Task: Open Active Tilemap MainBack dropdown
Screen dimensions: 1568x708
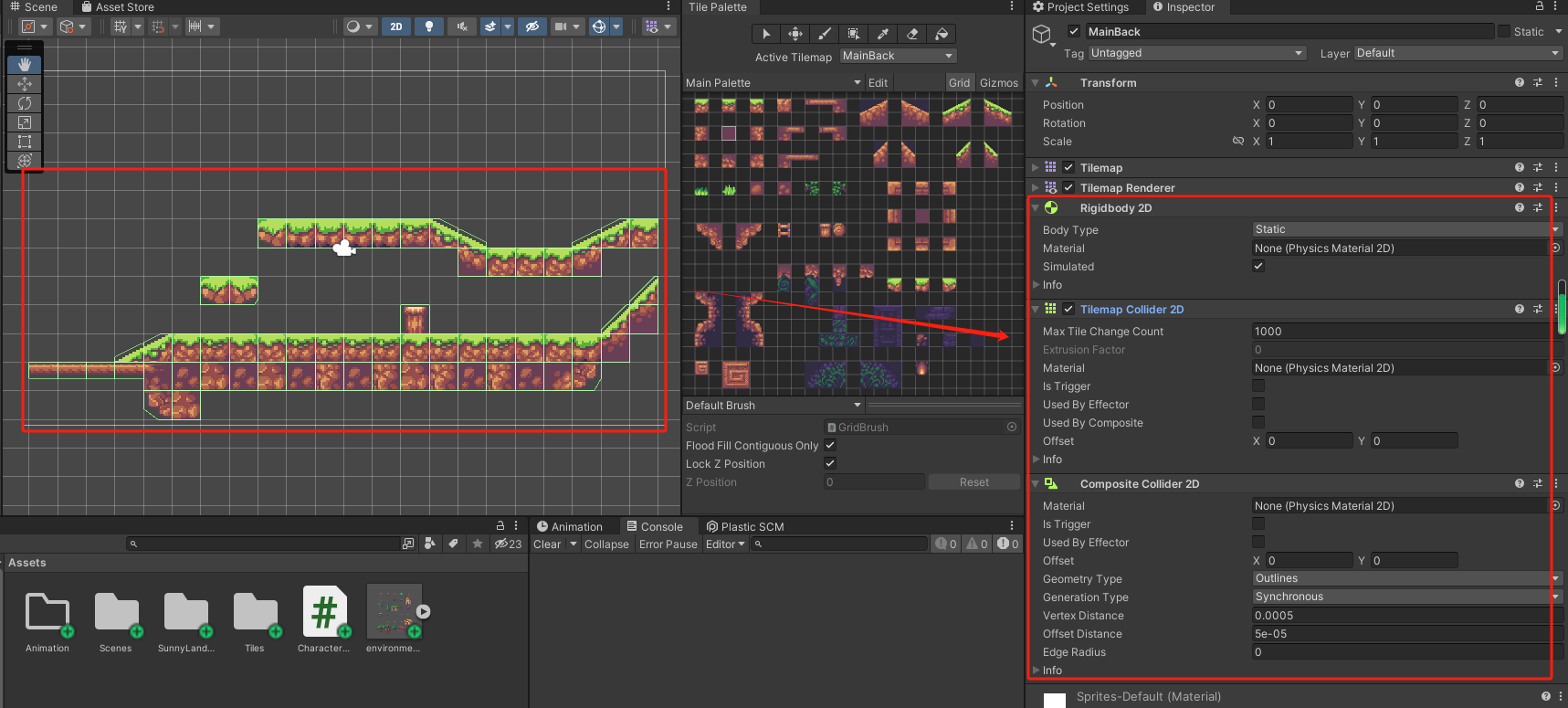Action: pos(898,56)
